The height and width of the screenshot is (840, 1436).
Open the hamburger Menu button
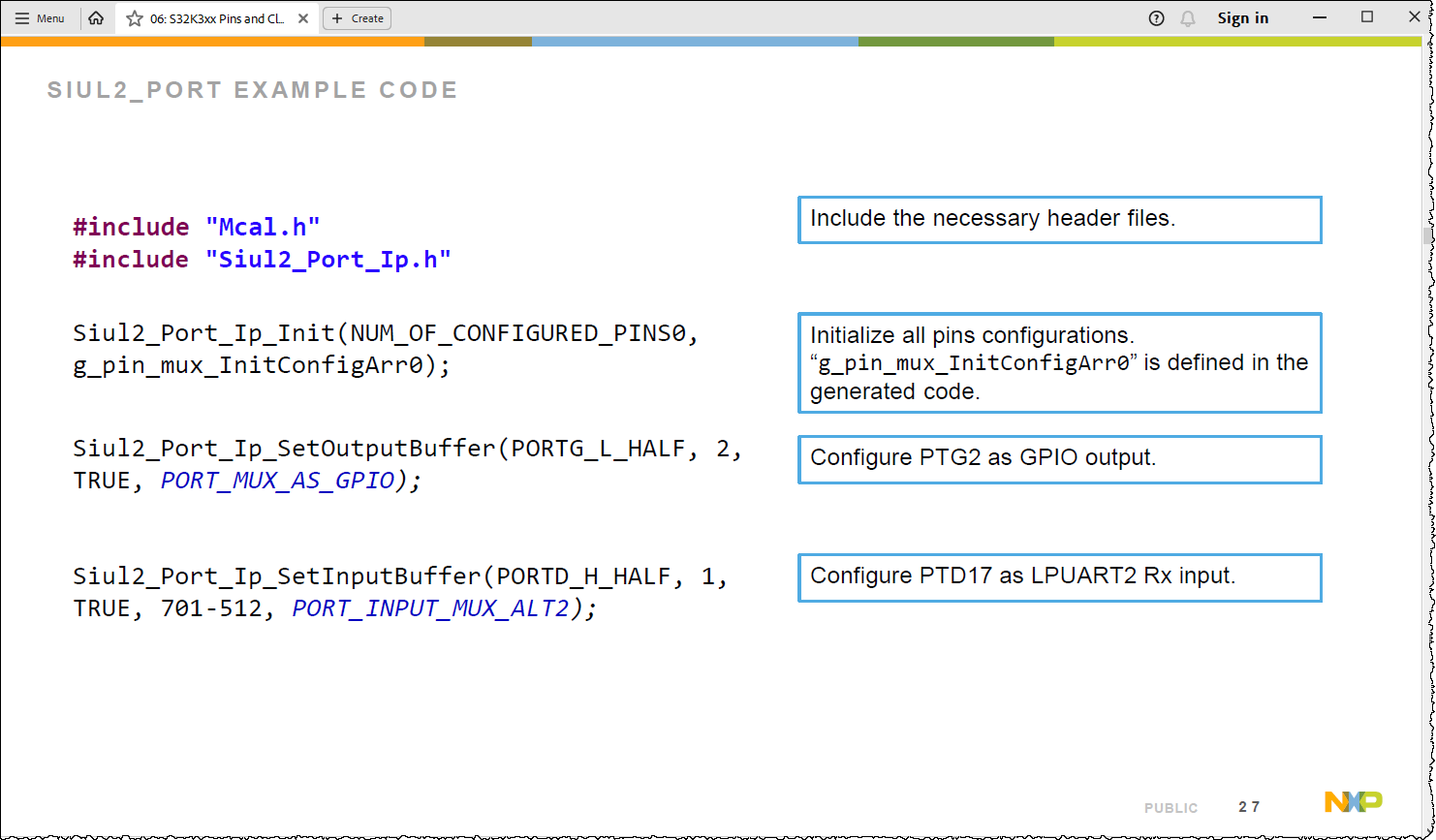click(40, 18)
